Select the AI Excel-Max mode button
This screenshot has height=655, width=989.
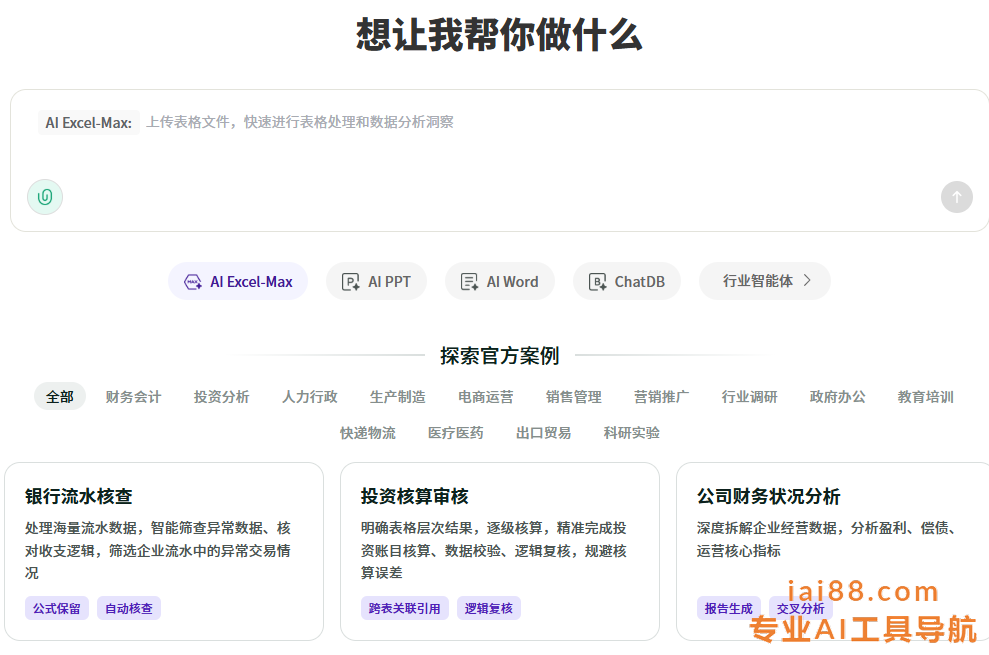point(238,281)
